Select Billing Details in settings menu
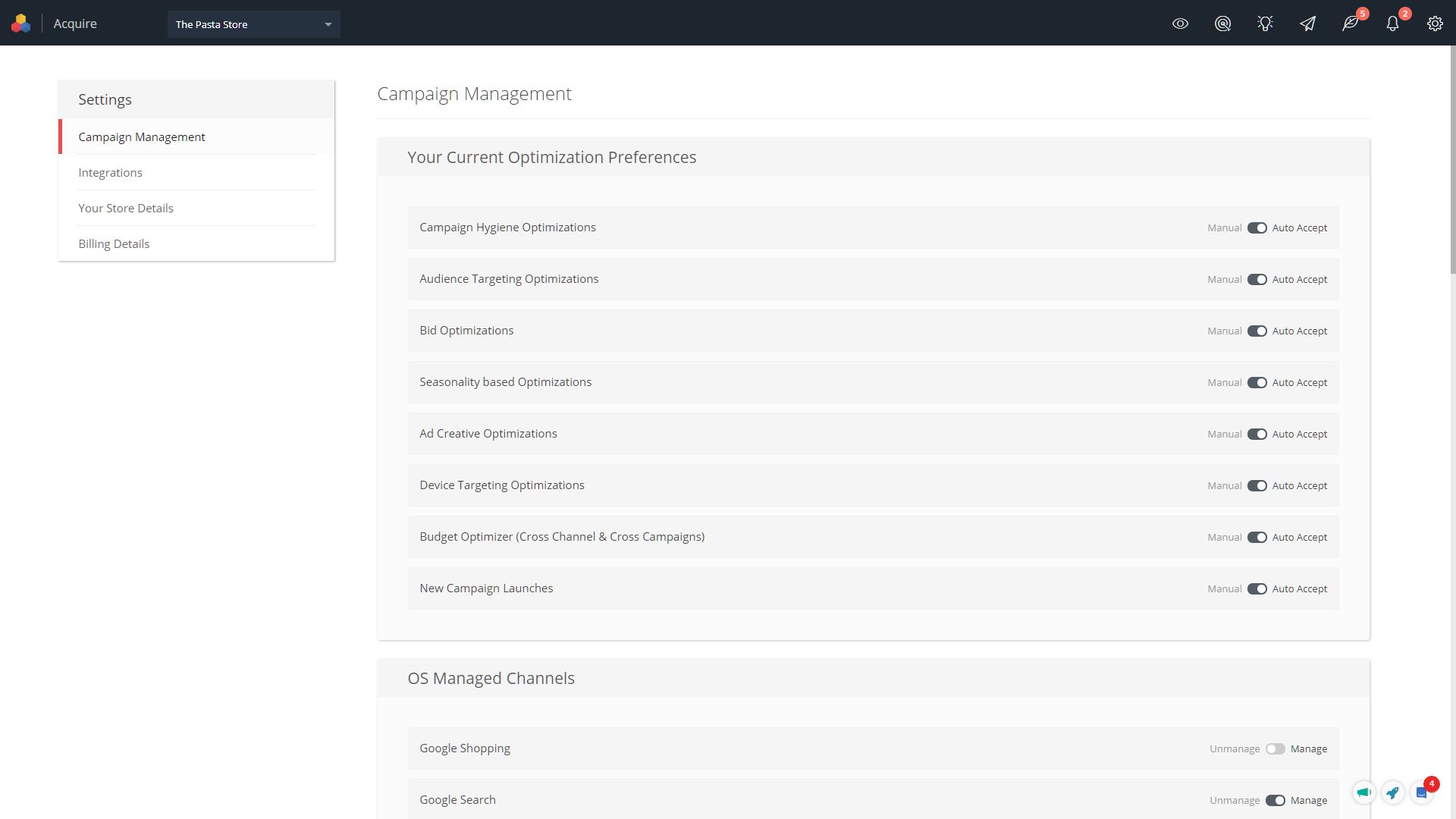 pos(196,243)
